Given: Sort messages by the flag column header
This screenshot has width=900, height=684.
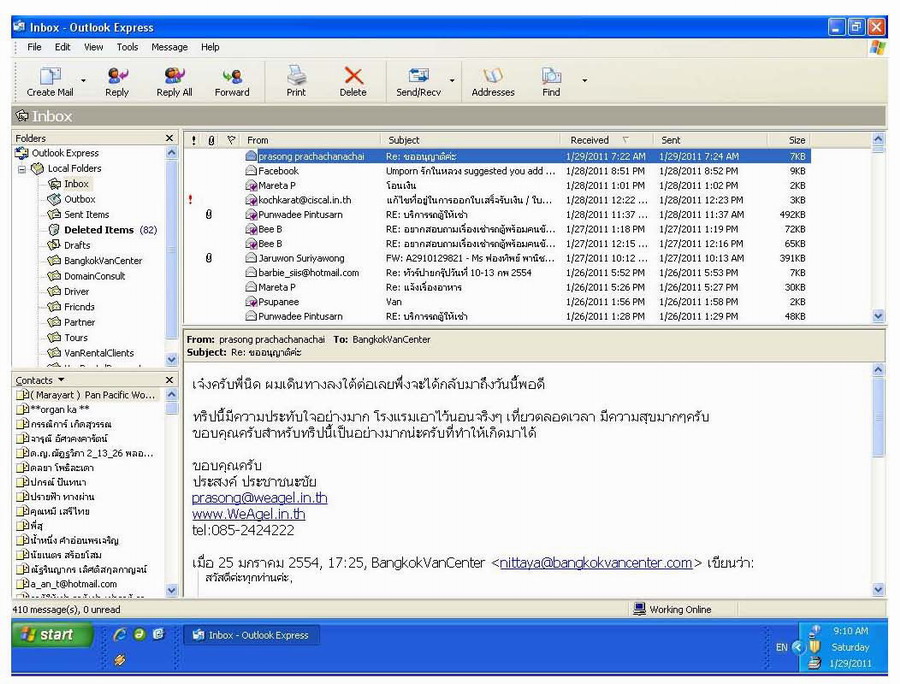Looking at the screenshot, I should point(231,140).
